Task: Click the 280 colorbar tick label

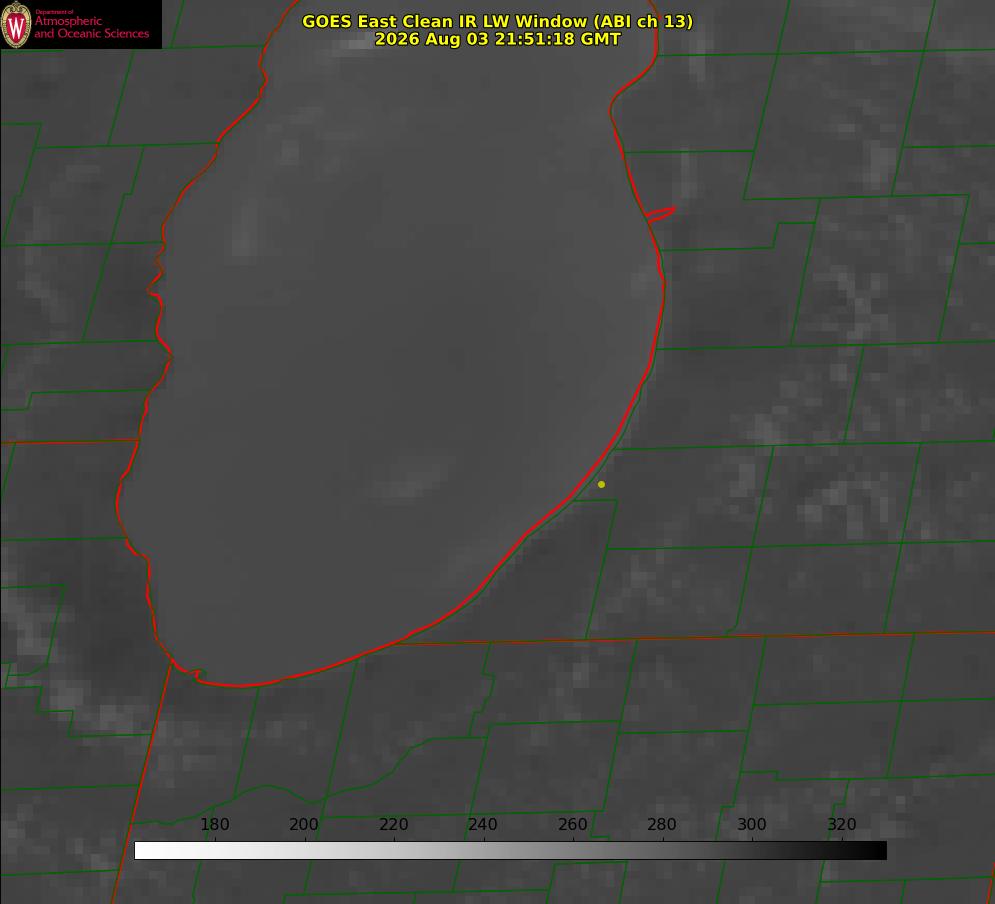Action: pos(662,824)
